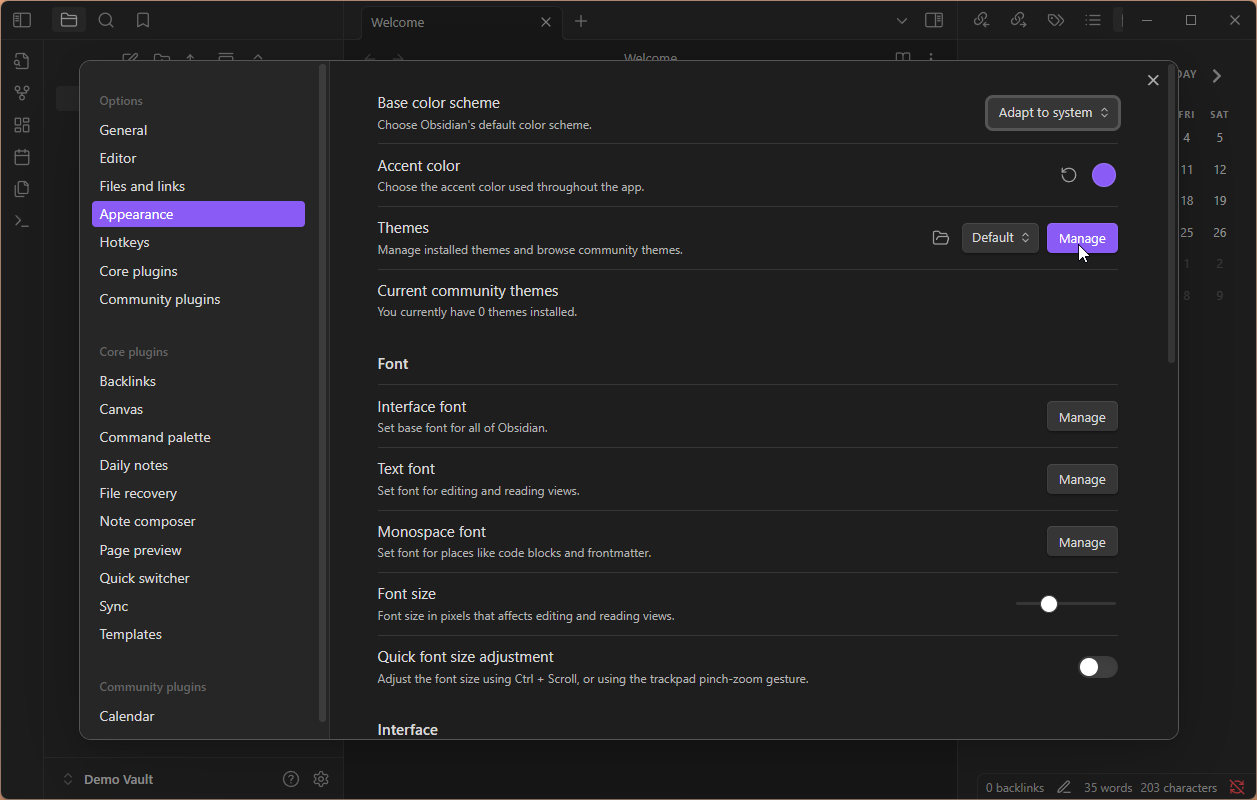Expand the tab list chevron in the tab bar
This screenshot has width=1257, height=800.
click(902, 21)
